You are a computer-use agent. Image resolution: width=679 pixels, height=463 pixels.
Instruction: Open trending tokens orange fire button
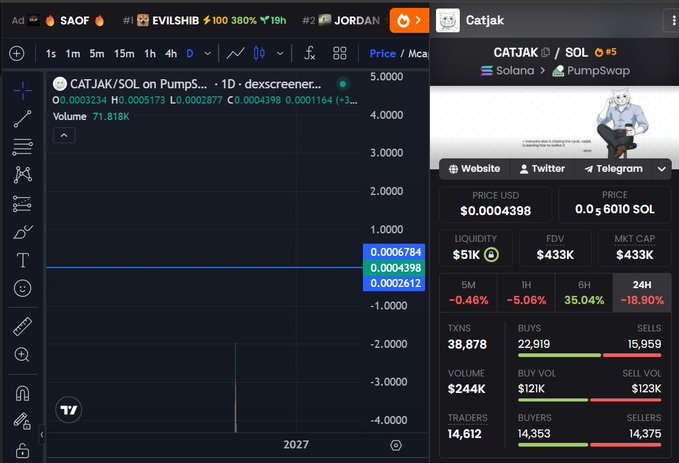click(409, 20)
